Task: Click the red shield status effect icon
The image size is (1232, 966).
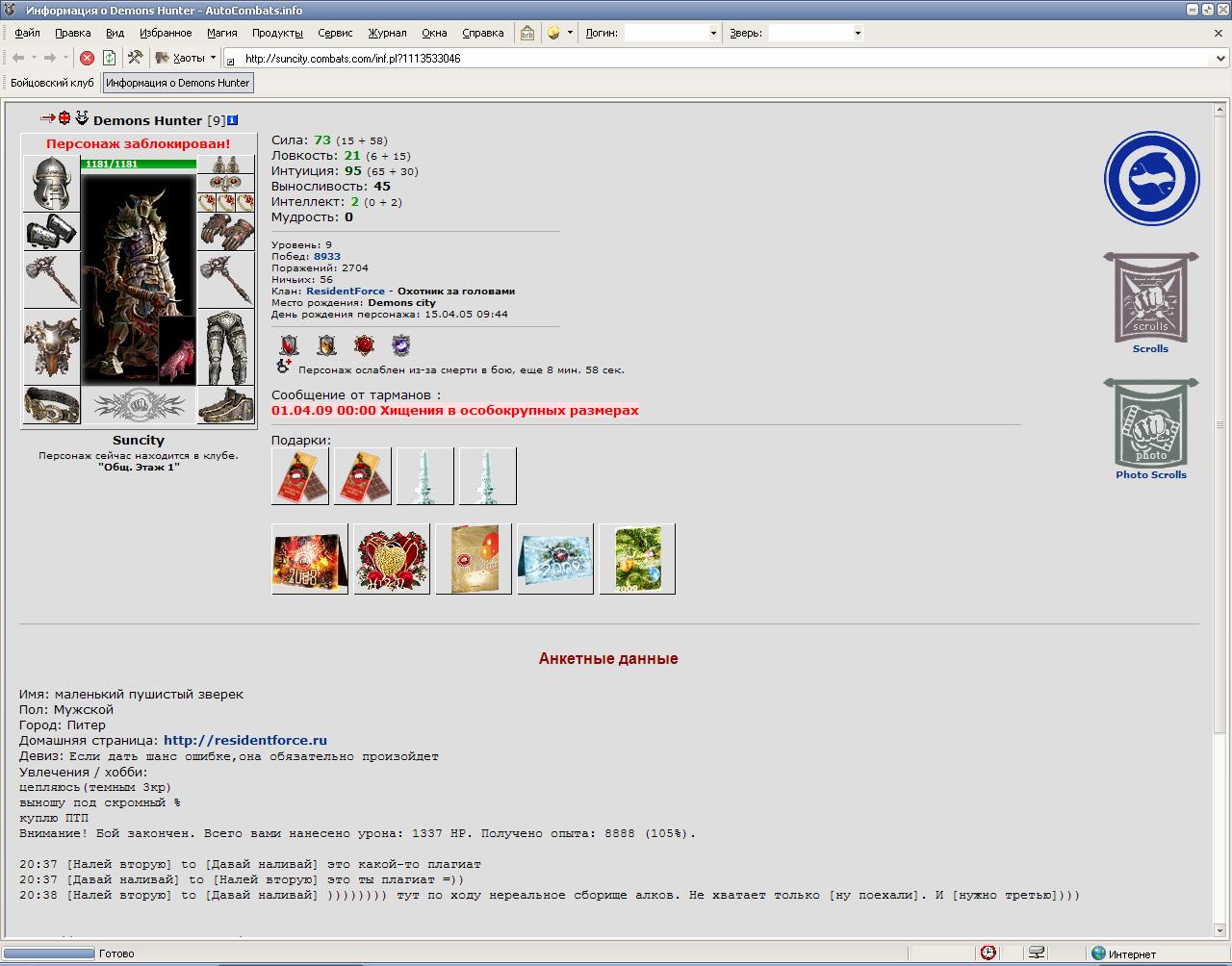Action: point(289,345)
